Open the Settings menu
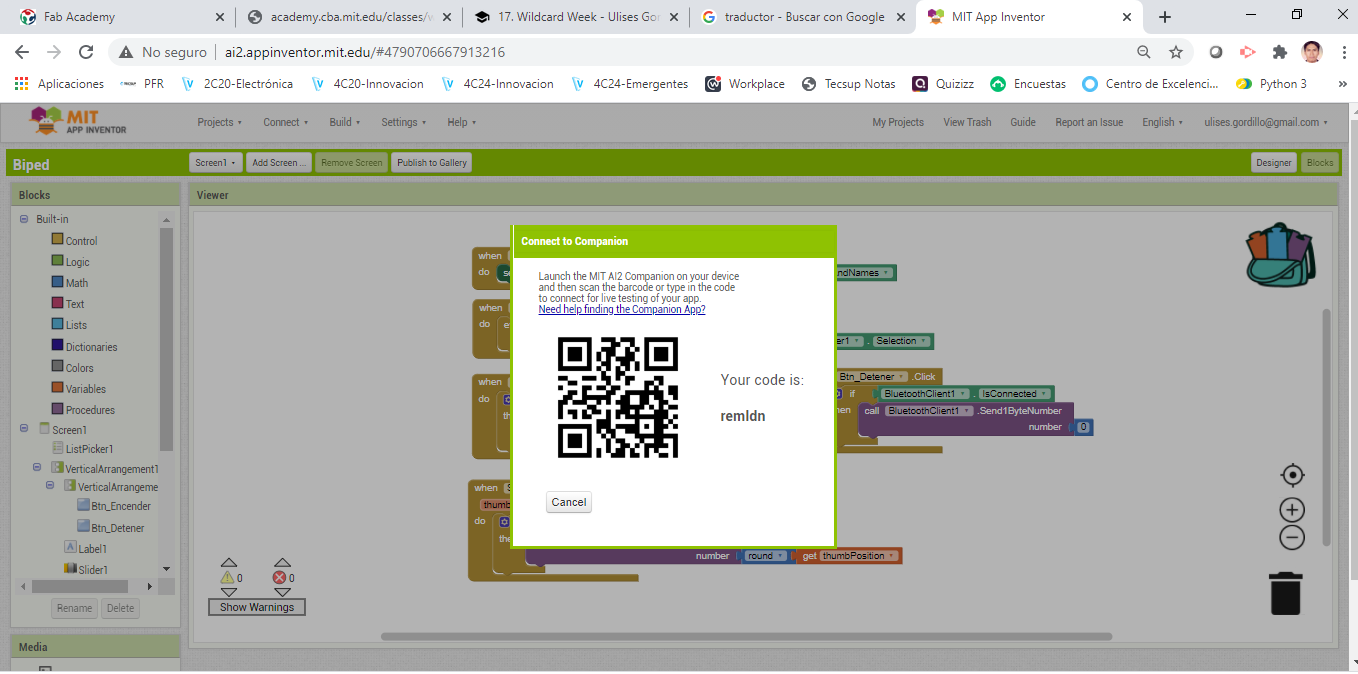Viewport: 1358px width, 674px height. (404, 122)
